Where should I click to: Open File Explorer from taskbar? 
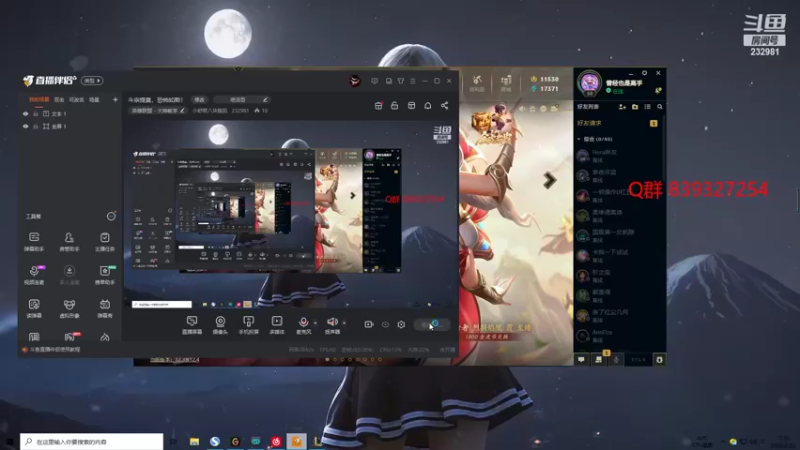coord(194,441)
